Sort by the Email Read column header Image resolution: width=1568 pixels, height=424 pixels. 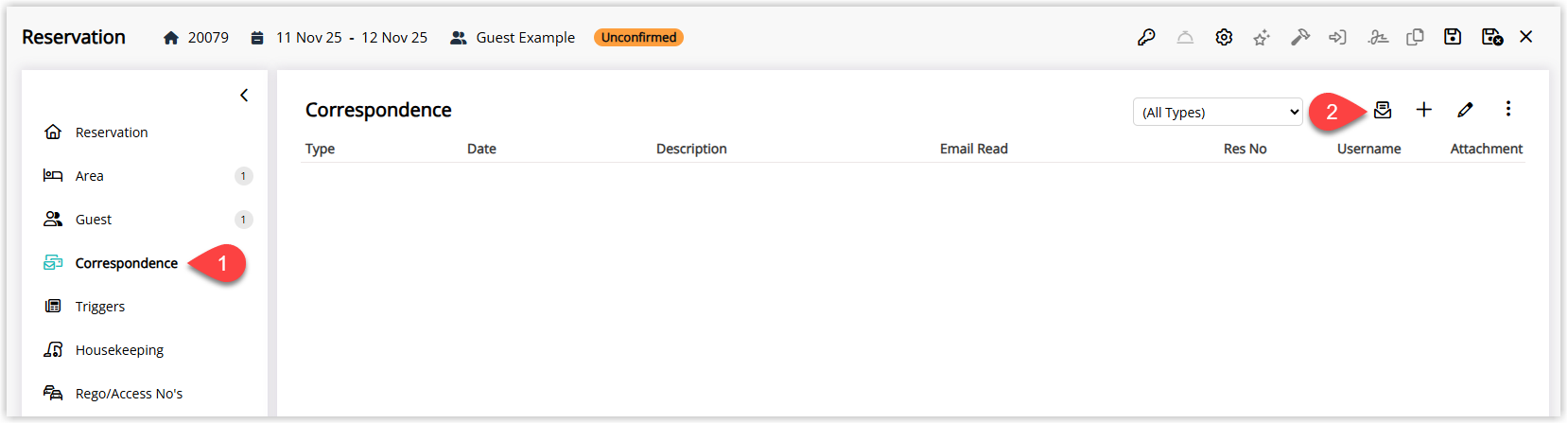coord(973,149)
